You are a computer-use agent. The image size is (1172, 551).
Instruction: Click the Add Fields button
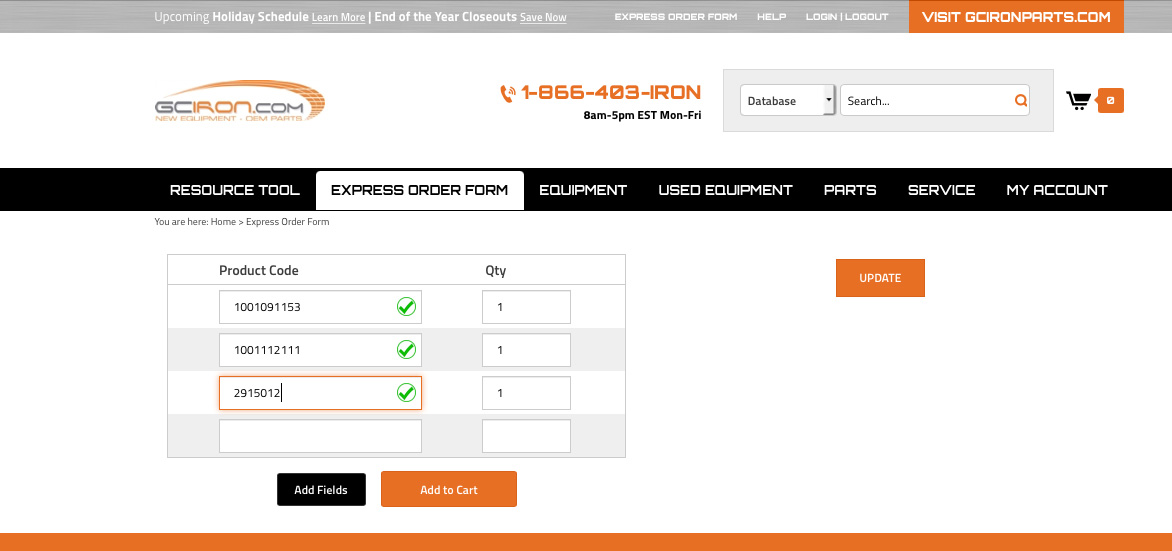[x=321, y=490]
